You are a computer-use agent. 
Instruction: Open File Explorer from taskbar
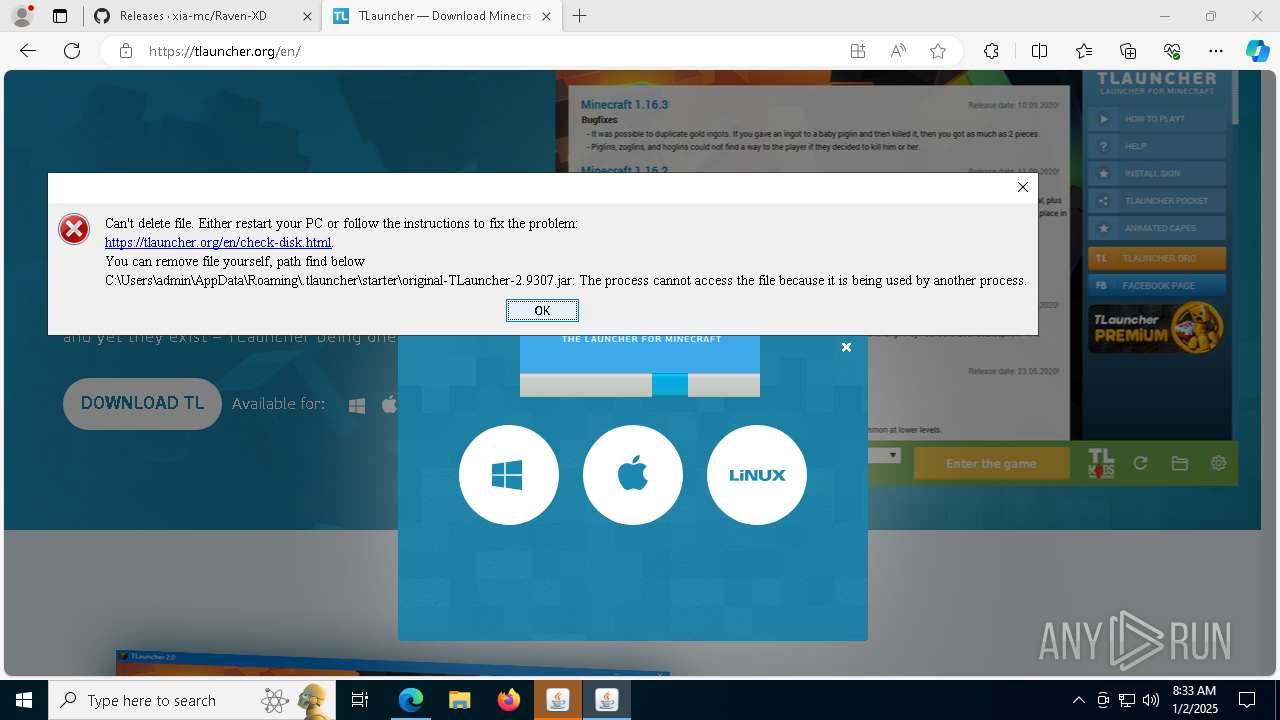point(460,700)
